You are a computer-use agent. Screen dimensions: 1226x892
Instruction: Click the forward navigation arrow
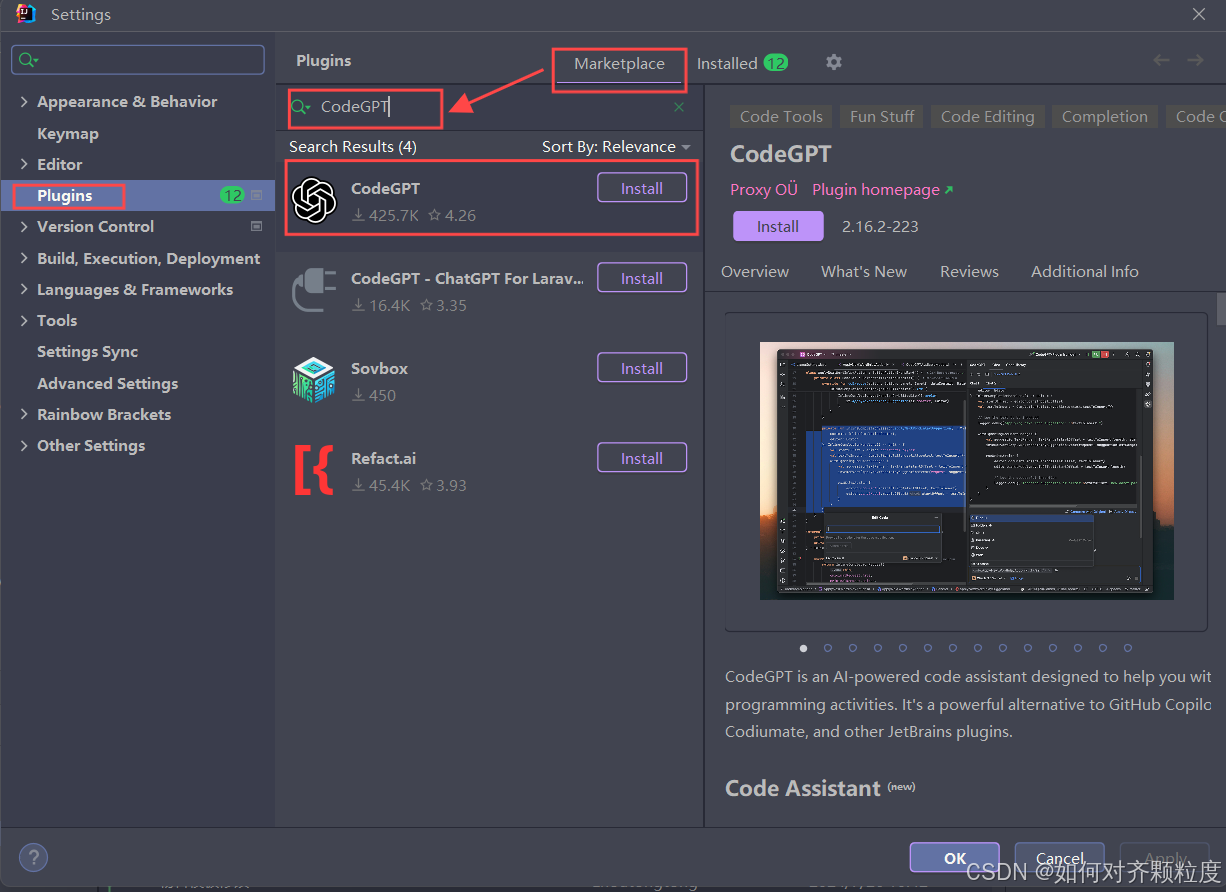click(x=1195, y=61)
